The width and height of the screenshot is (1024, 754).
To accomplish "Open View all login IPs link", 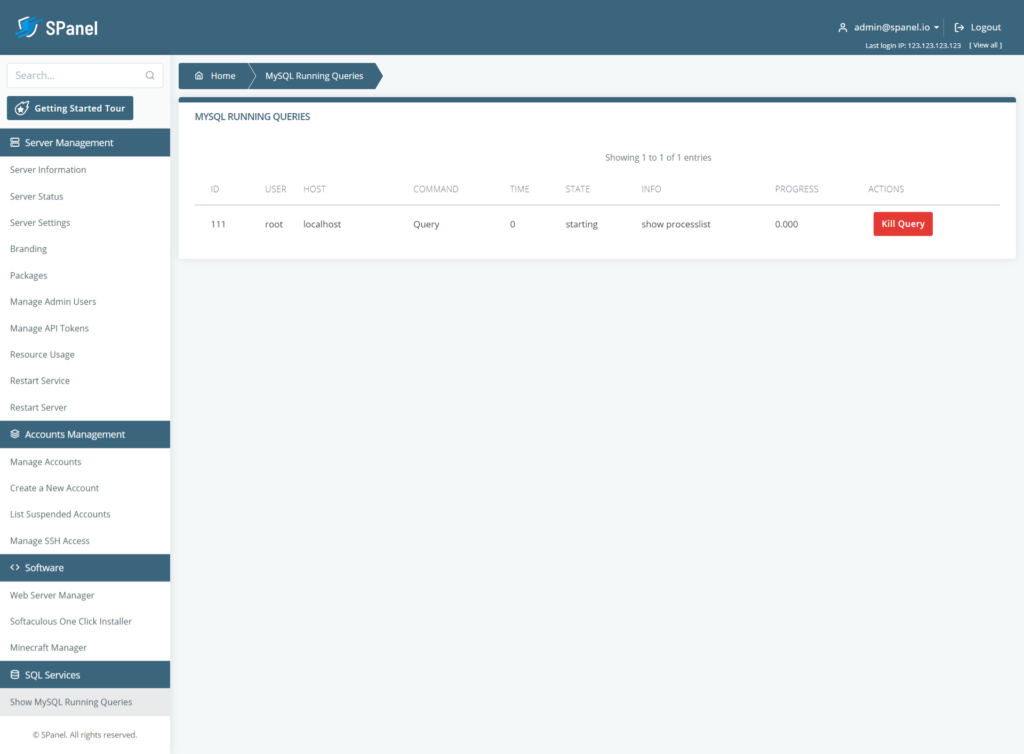I will [x=985, y=45].
